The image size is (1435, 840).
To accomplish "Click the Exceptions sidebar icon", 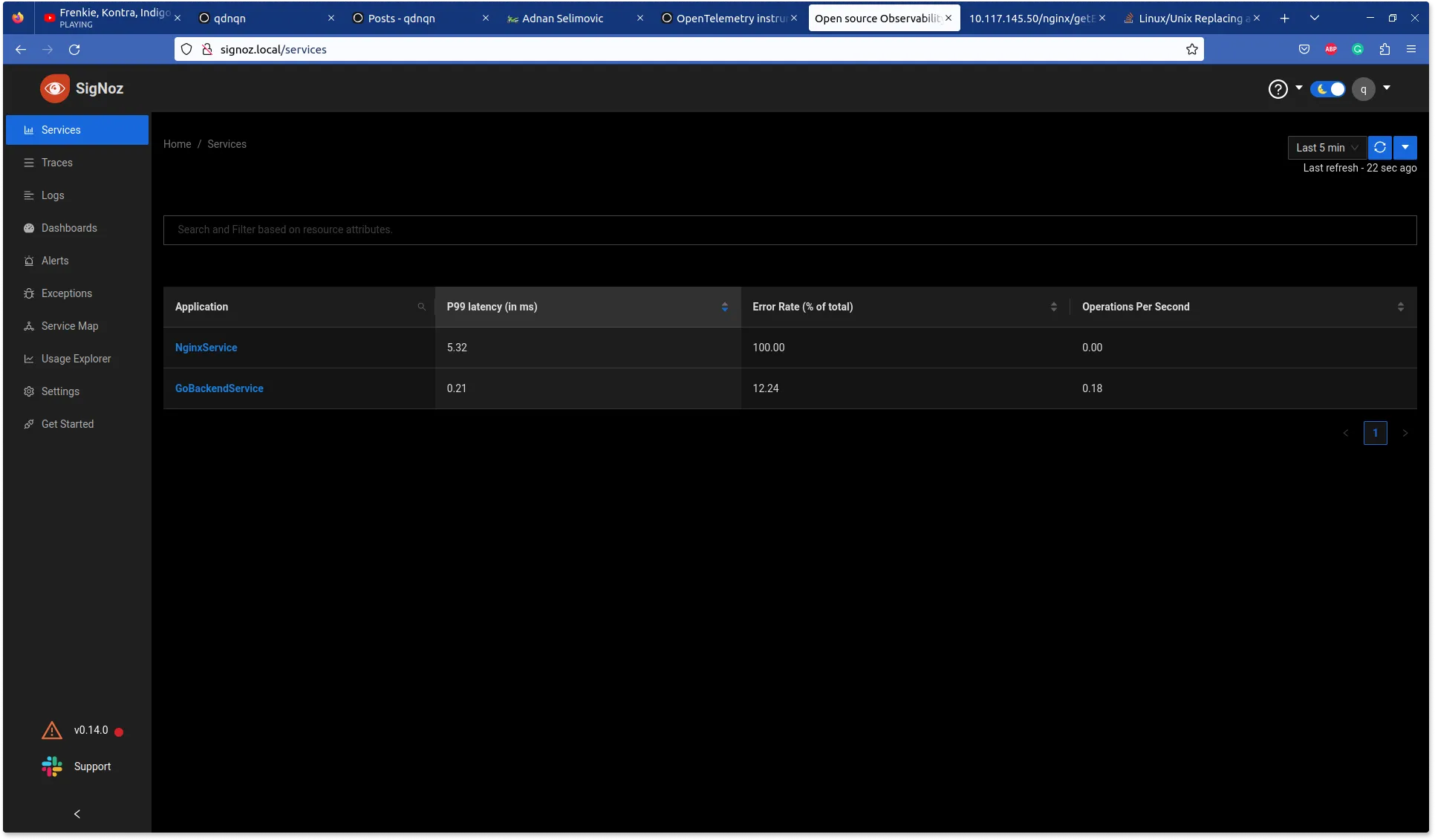I will point(27,294).
